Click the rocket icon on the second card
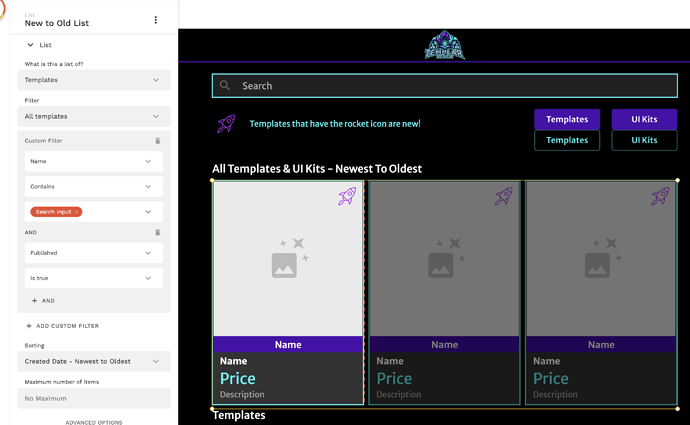Viewport: 690px width, 425px height. click(504, 196)
